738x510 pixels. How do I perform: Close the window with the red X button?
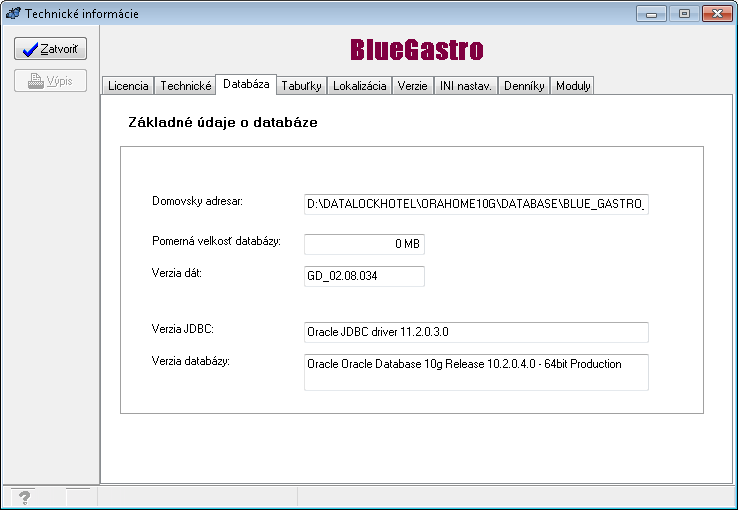coord(717,14)
